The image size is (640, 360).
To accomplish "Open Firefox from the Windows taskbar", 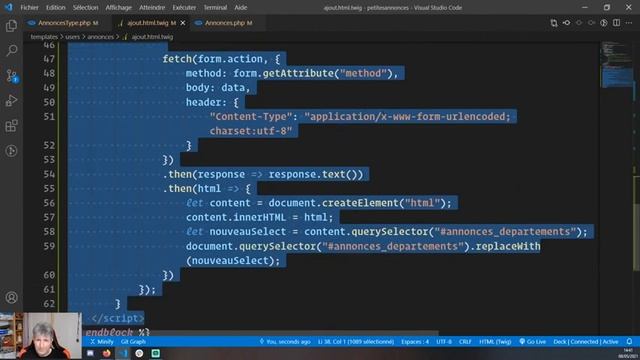I will coord(107,353).
